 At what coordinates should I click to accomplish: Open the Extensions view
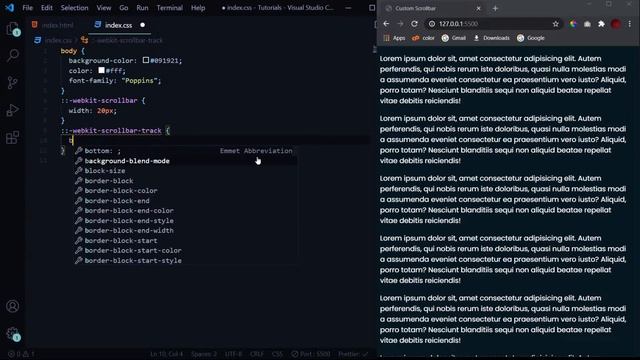13,138
